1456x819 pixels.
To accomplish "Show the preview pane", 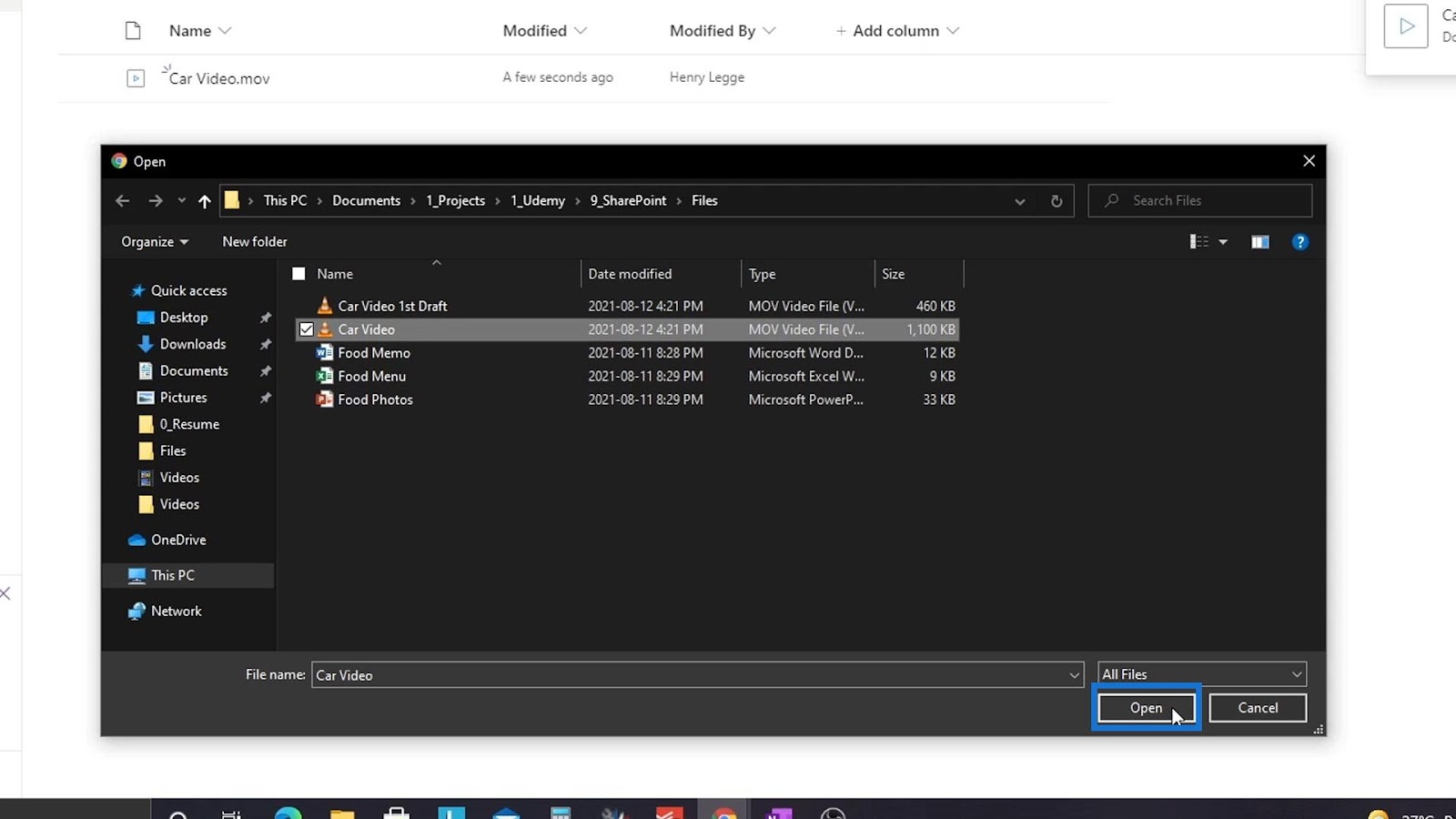I will point(1260,242).
